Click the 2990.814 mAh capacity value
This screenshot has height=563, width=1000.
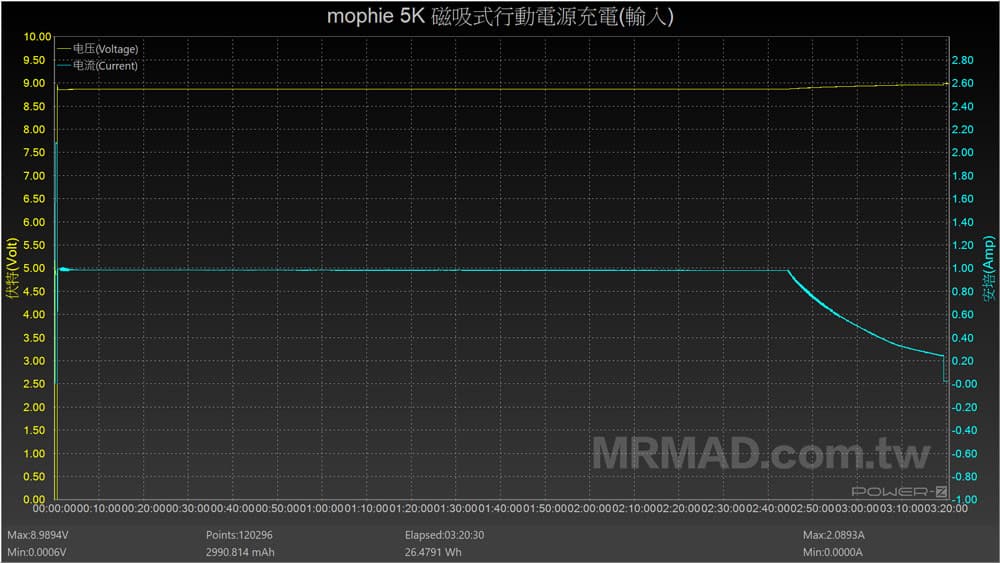pos(240,552)
